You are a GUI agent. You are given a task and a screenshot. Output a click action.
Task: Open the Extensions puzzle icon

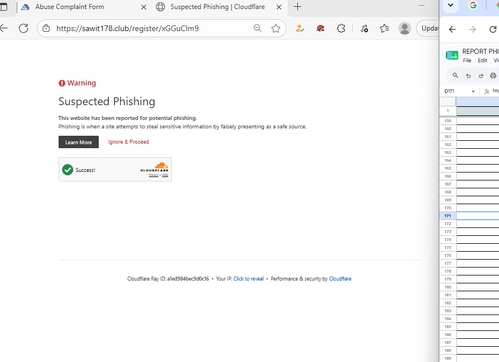coord(341,29)
